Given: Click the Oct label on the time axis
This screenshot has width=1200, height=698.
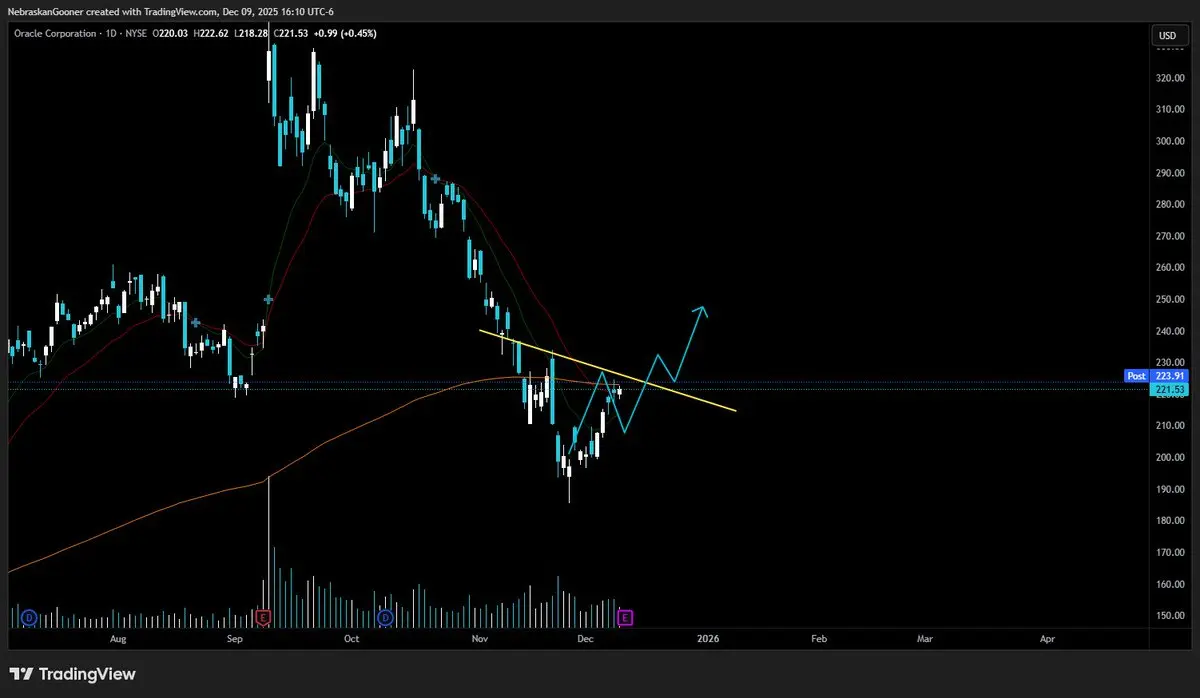Looking at the screenshot, I should point(351,637).
